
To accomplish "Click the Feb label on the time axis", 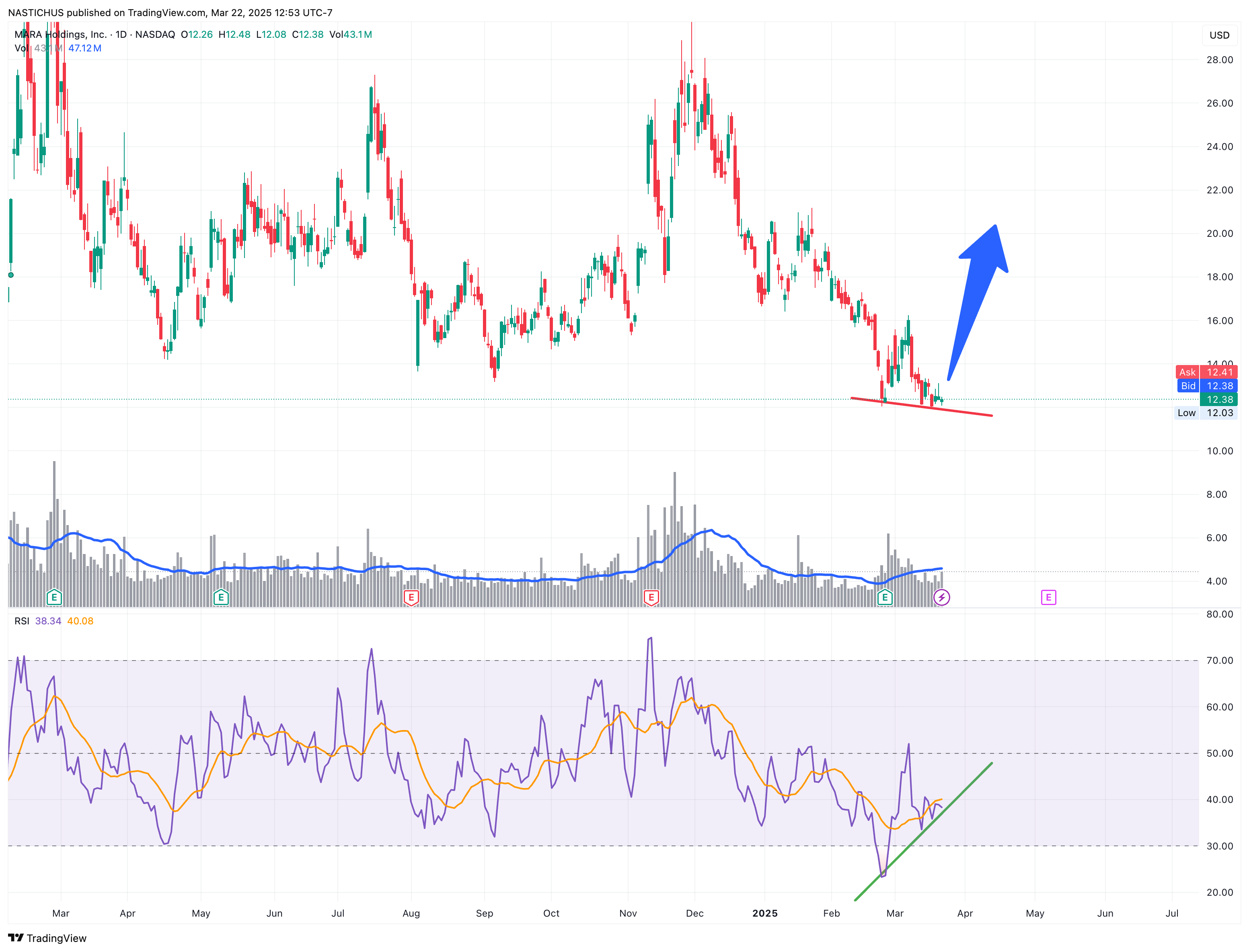I will 831,913.
